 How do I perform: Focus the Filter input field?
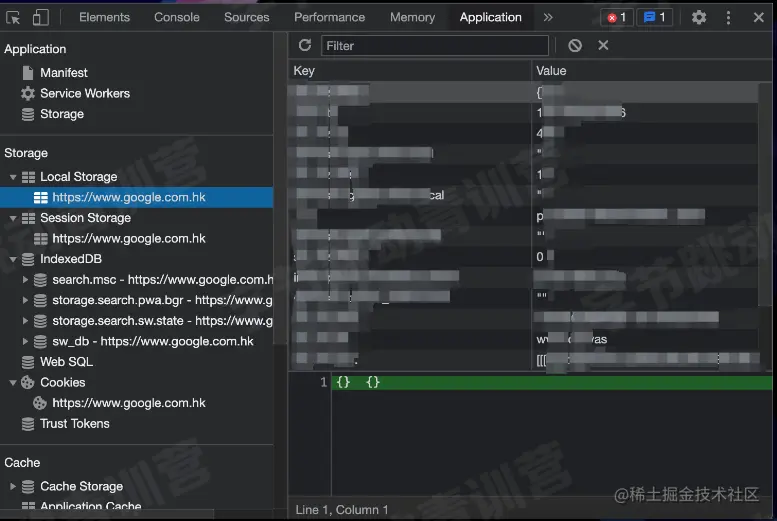tap(435, 46)
